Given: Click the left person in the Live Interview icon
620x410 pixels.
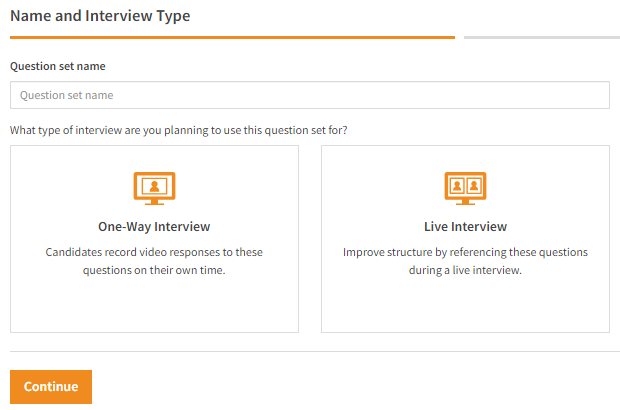Looking at the screenshot, I should (x=457, y=186).
